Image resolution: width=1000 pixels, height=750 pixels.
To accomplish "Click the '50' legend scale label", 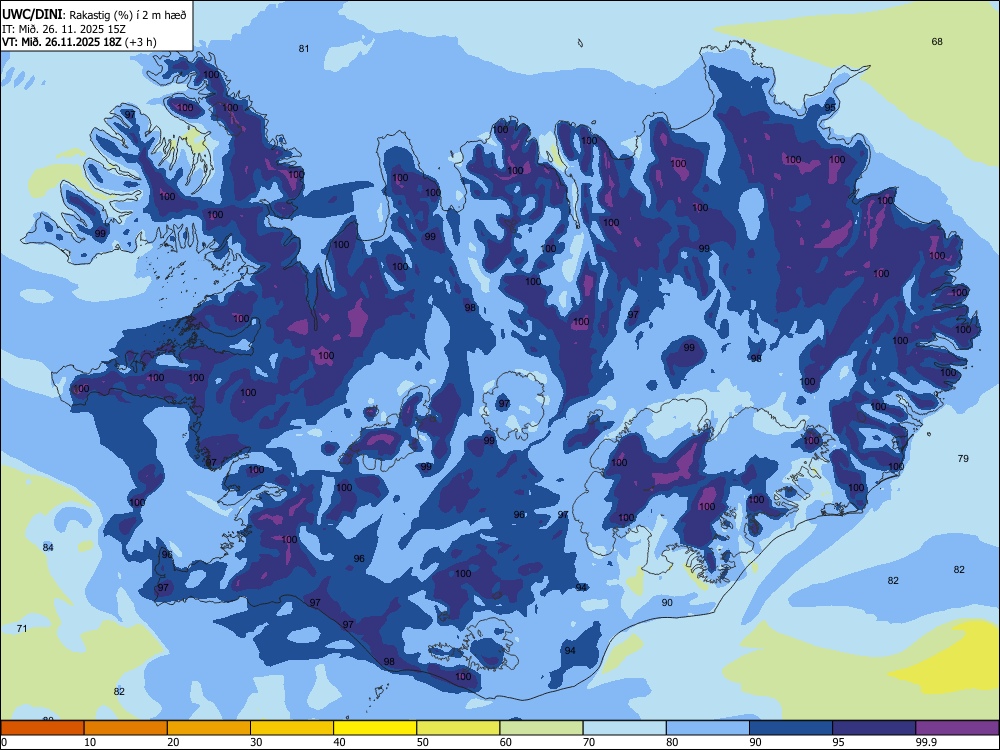I will pos(423,742).
